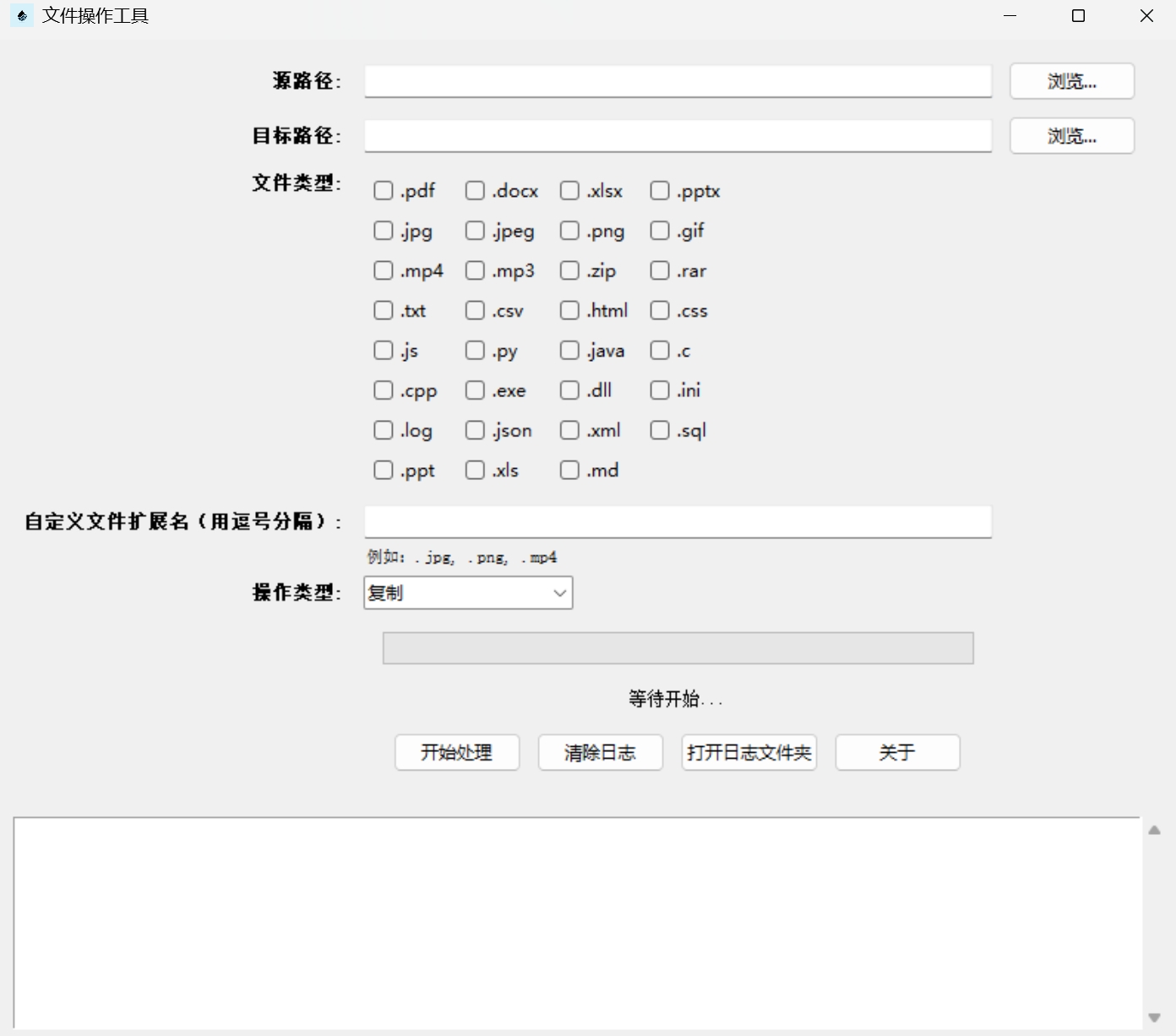
Task: Select the .xls file type
Action: coord(475,470)
